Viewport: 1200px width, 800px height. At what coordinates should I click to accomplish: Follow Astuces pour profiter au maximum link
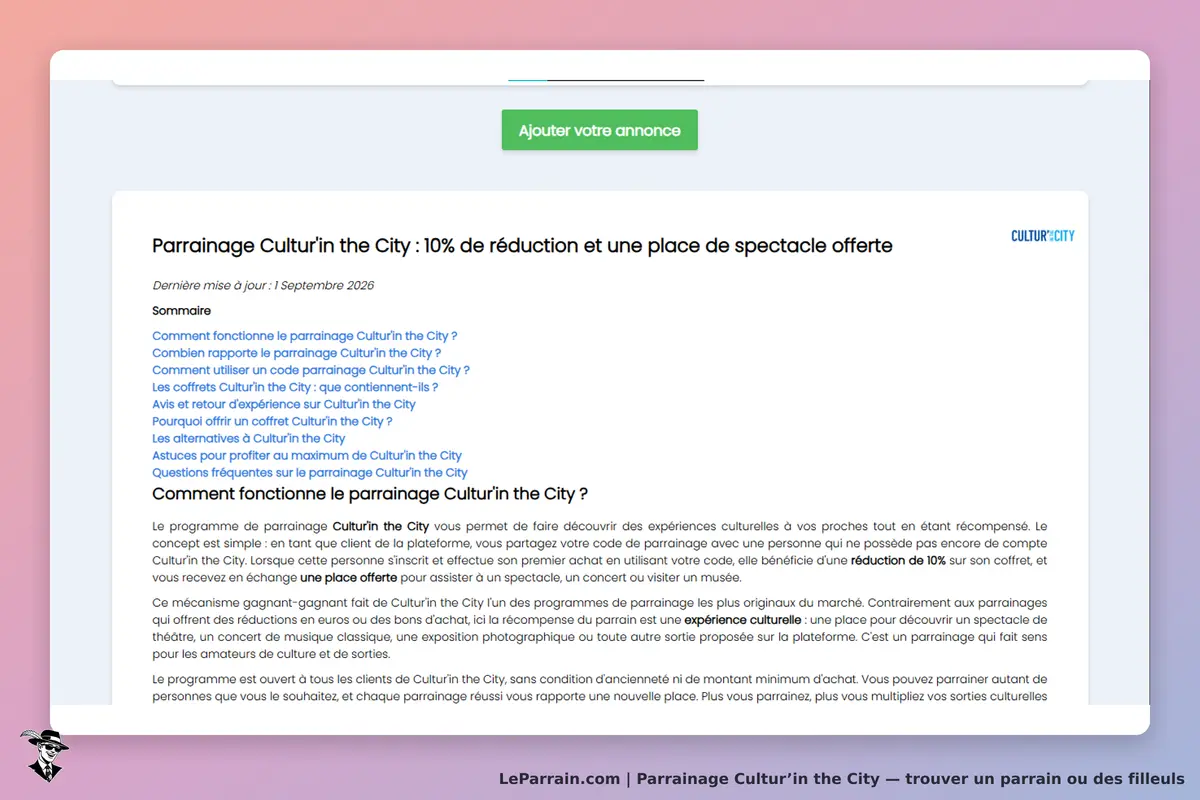307,455
